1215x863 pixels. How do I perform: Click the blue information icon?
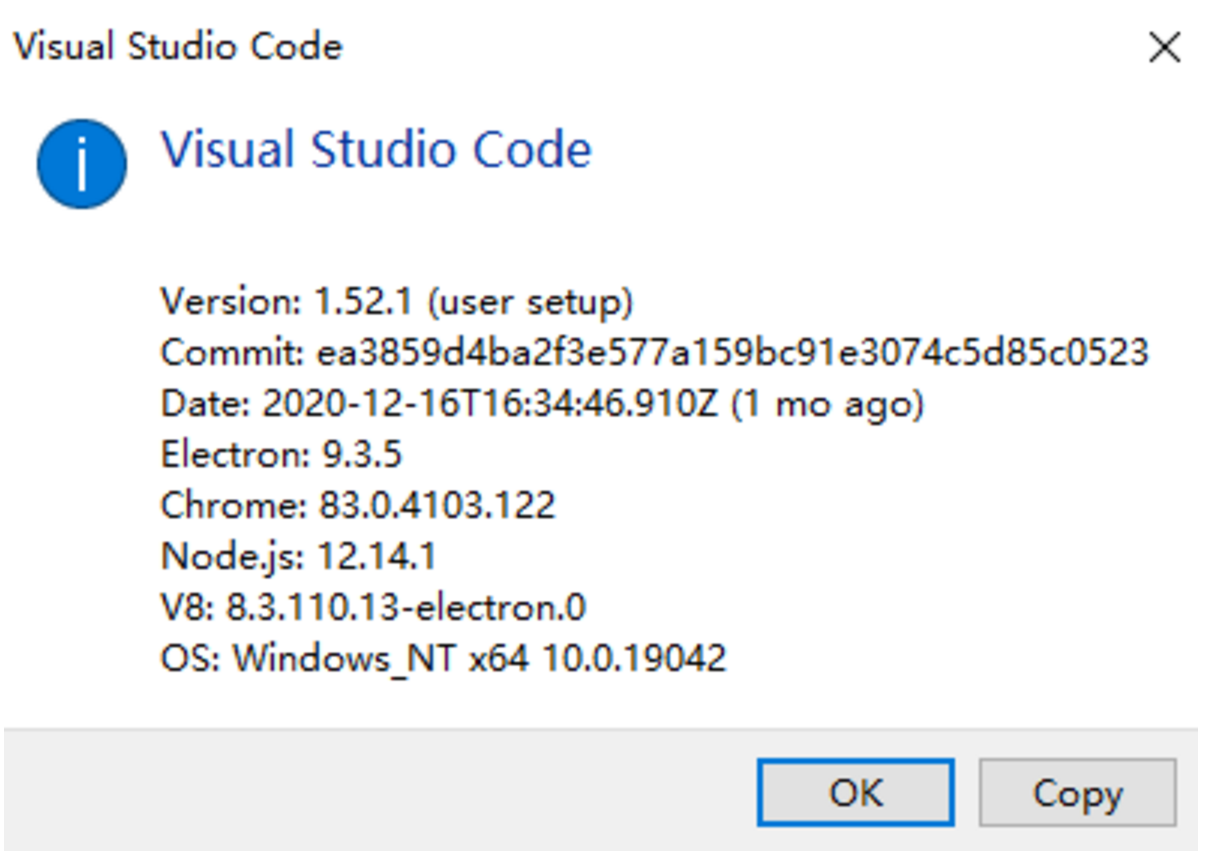click(x=82, y=164)
